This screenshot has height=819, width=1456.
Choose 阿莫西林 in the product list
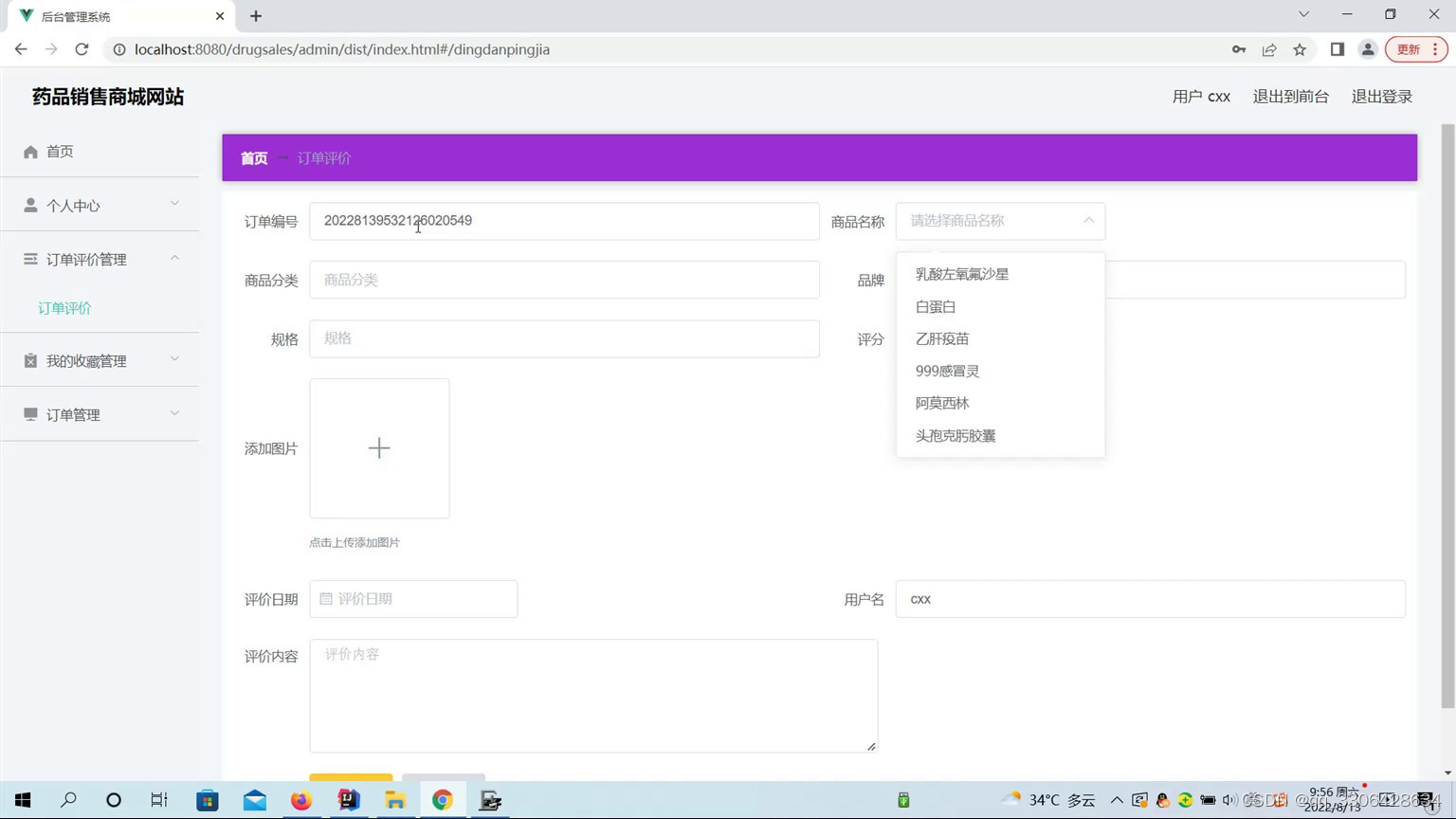[1000, 403]
